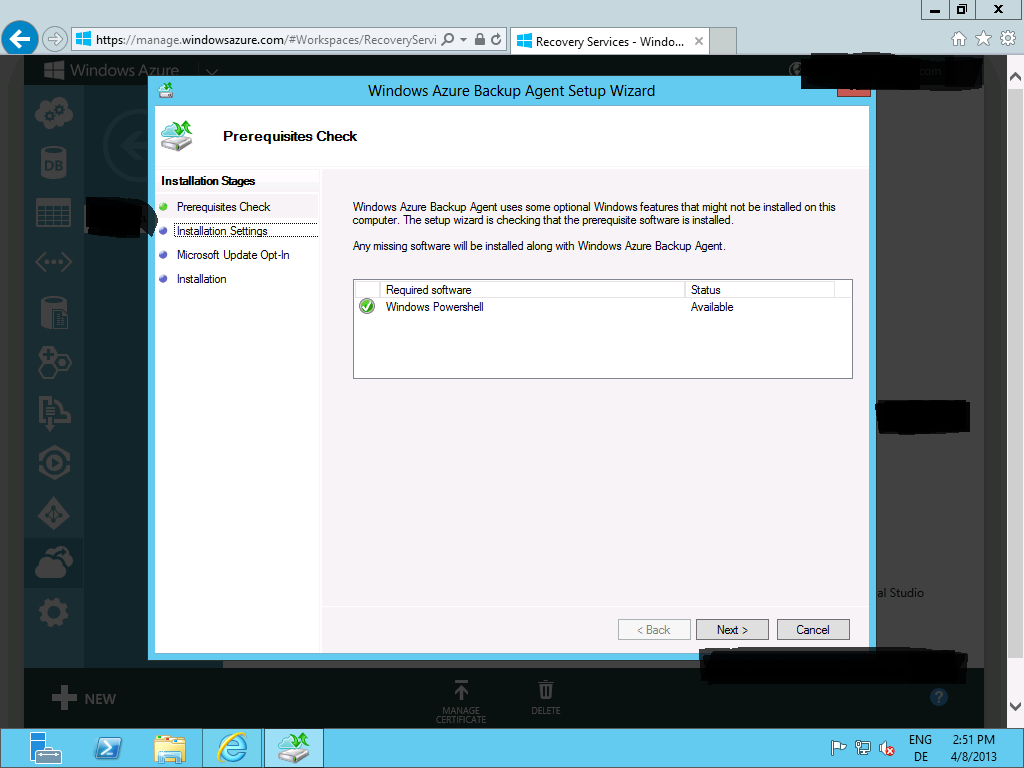Open the Storage tables icon in the sidebar
Image resolution: width=1024 pixels, height=768 pixels.
52,212
